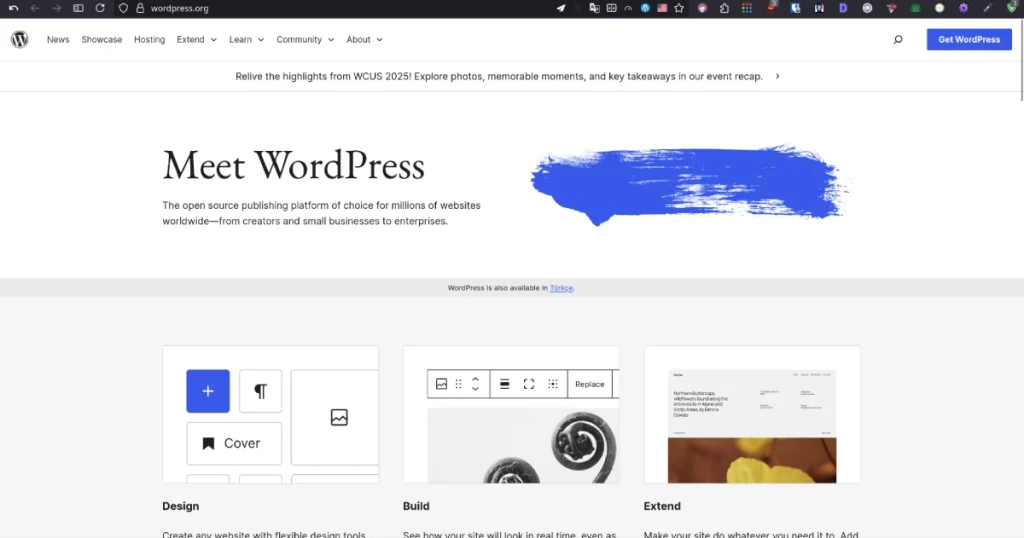Click the purple gear extension icon
The image size is (1024, 538).
pyautogui.click(x=963, y=8)
